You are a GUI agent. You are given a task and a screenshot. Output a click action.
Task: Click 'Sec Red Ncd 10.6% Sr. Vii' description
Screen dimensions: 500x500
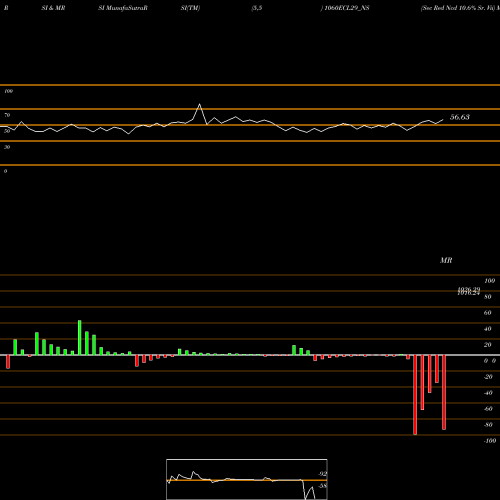click(458, 8)
